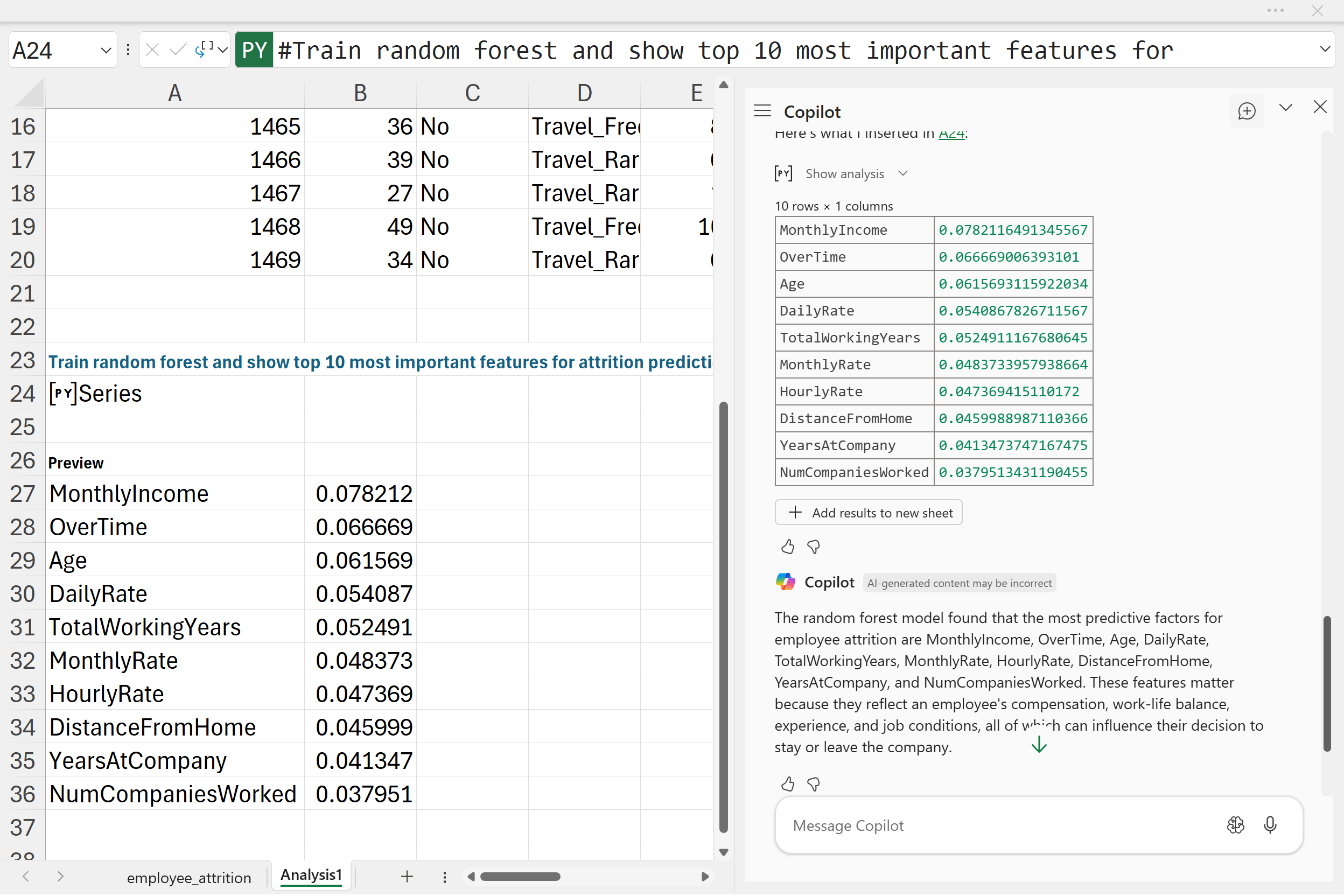Click the Copilot hamburger menu icon
The width and height of the screenshot is (1344, 896).
tap(762, 111)
